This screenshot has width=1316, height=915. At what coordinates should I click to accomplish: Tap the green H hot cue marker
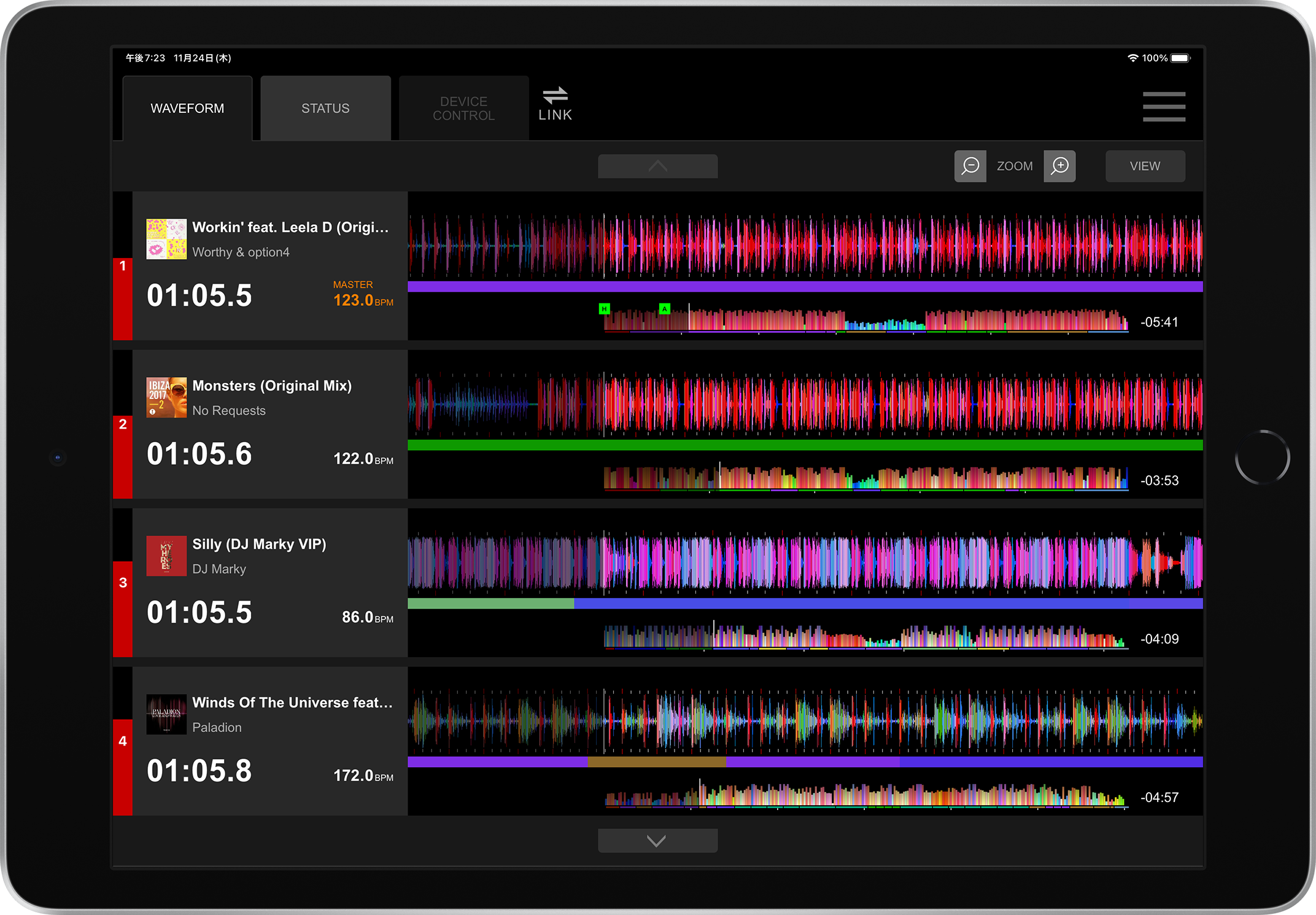click(604, 309)
